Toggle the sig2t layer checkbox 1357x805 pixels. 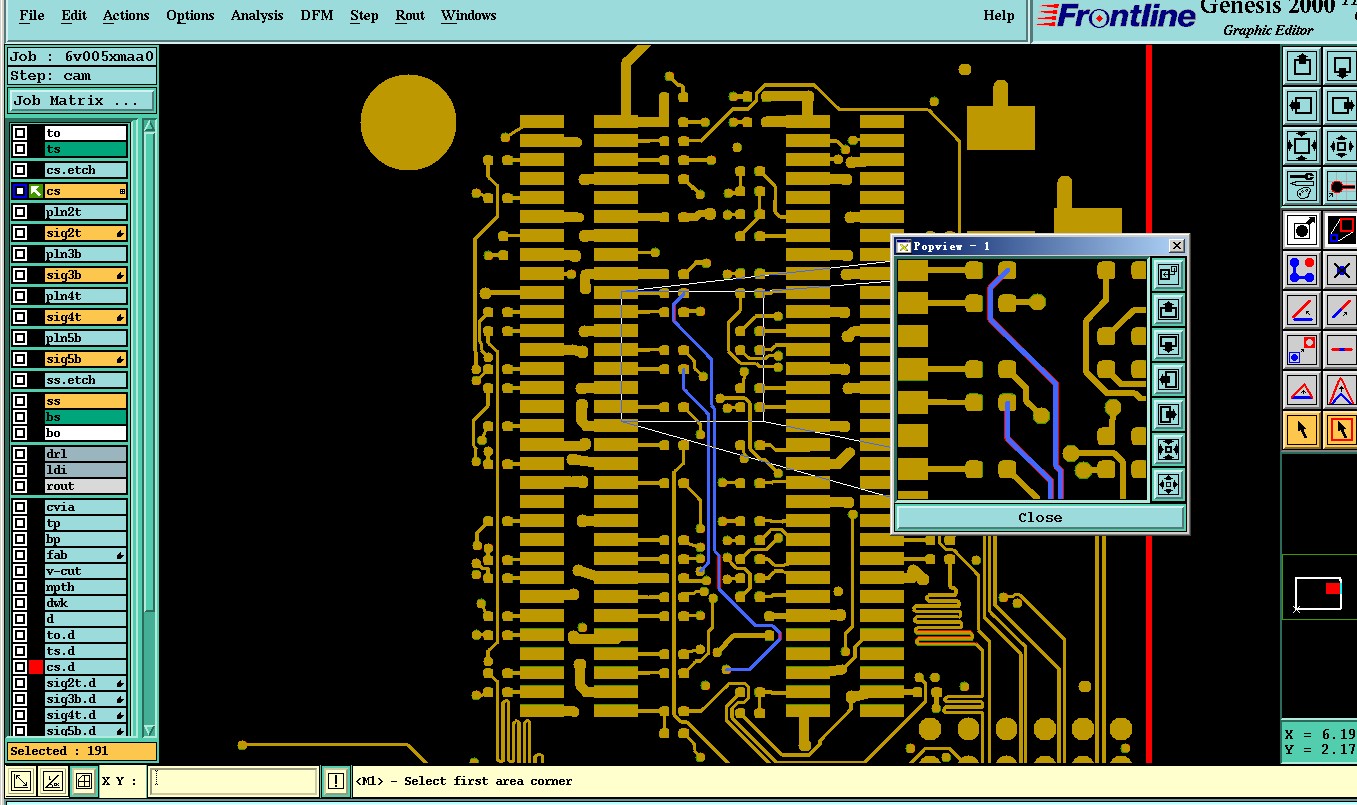point(20,233)
